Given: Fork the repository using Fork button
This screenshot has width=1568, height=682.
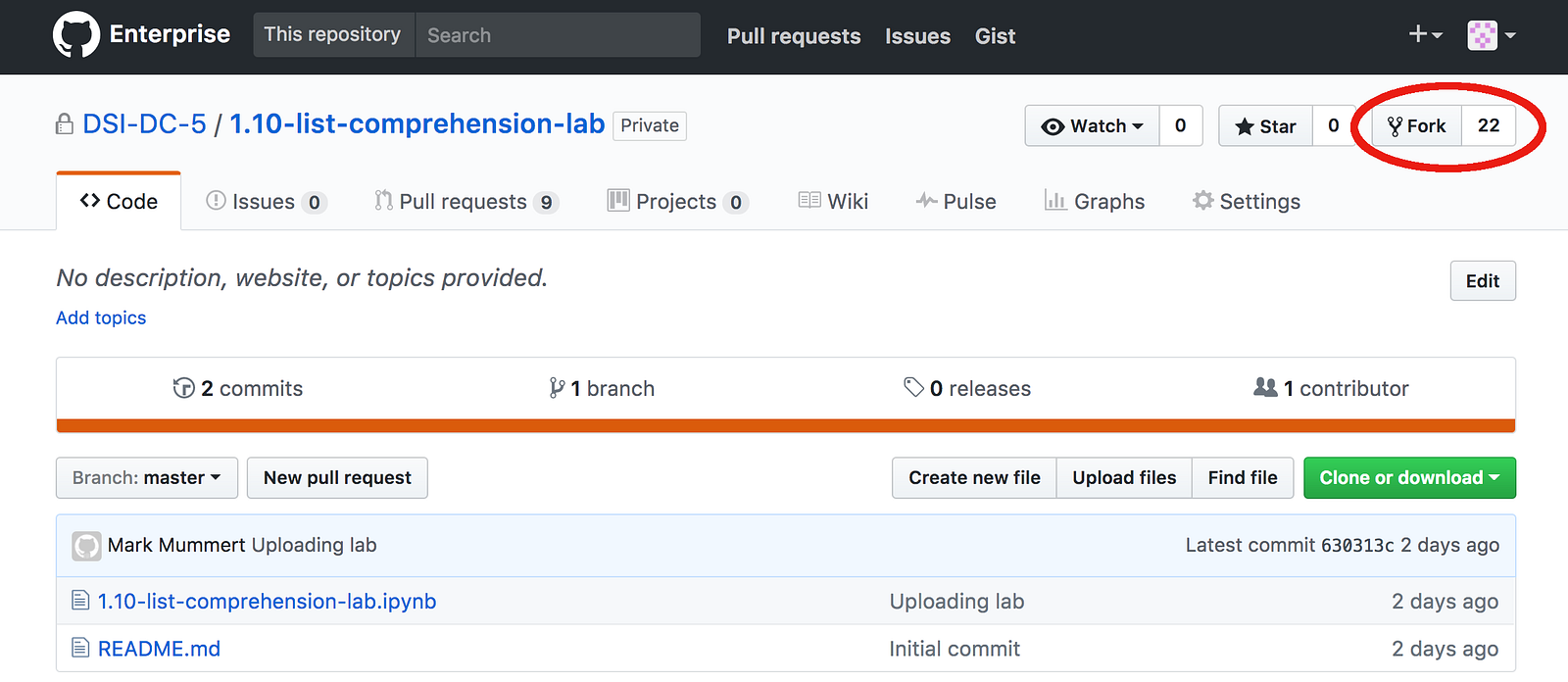Looking at the screenshot, I should (x=1417, y=126).
